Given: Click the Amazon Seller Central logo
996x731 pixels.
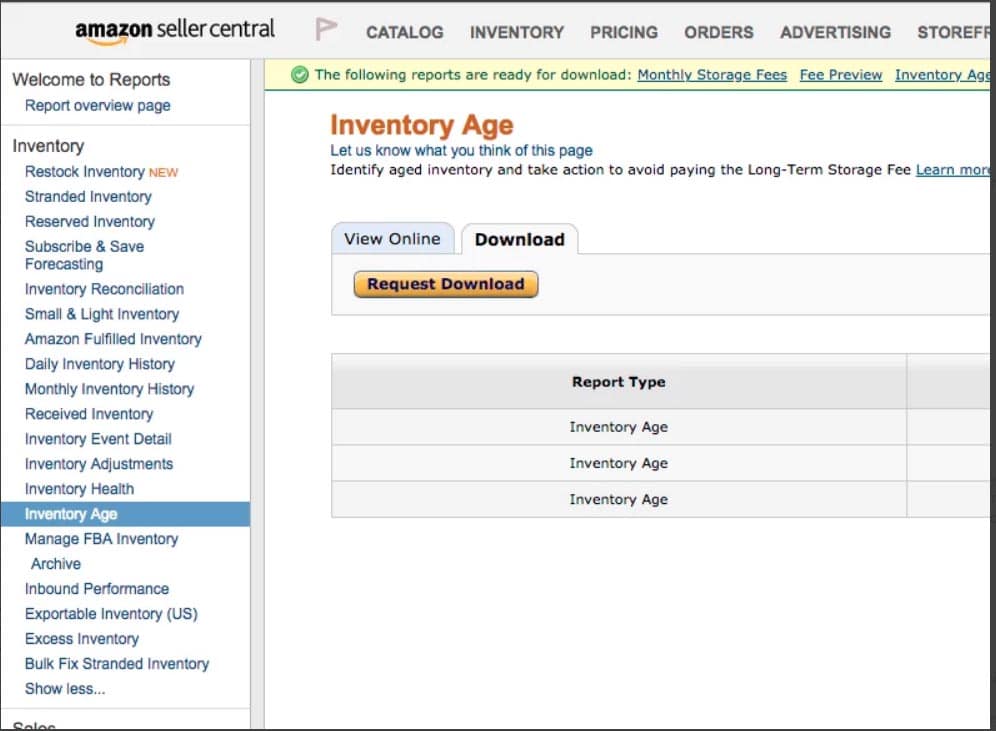Looking at the screenshot, I should tap(173, 29).
